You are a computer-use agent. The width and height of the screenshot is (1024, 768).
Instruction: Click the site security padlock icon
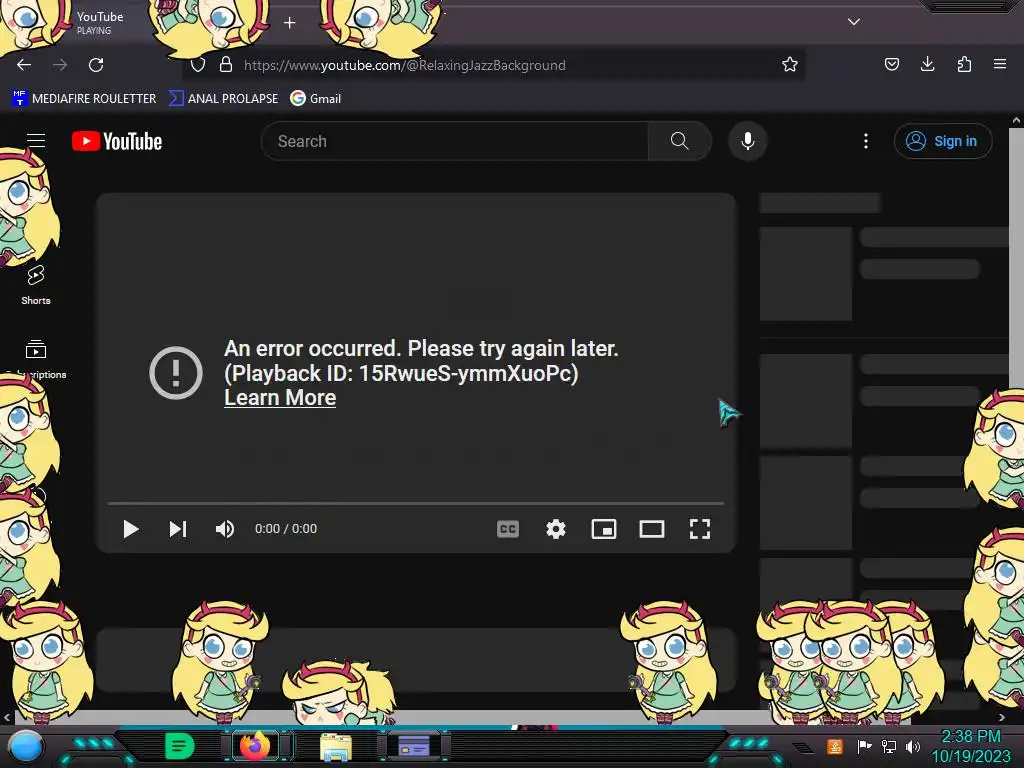coord(226,64)
